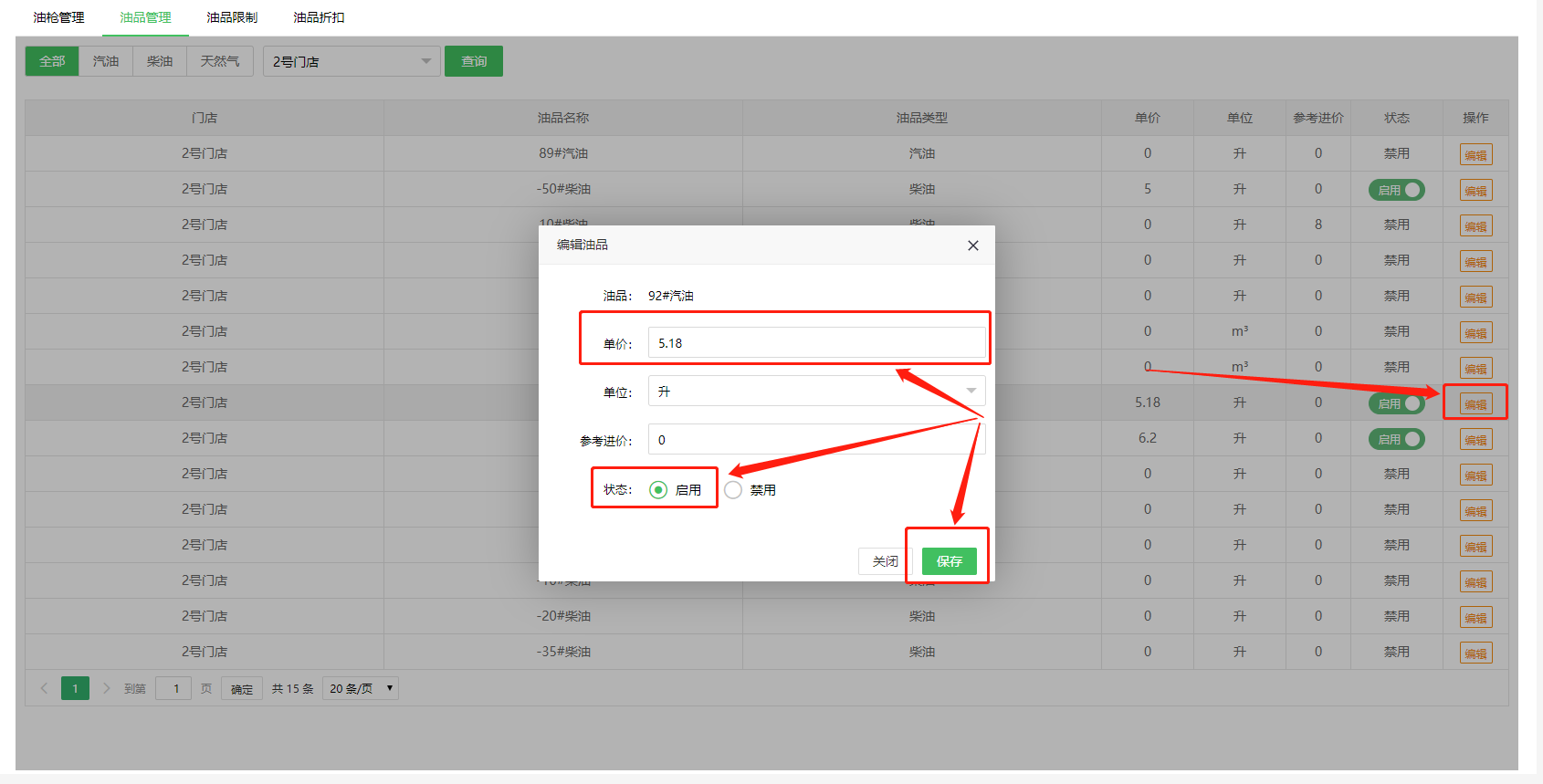
Task: Close the 编辑油品 dialog with X icon
Action: point(972,246)
